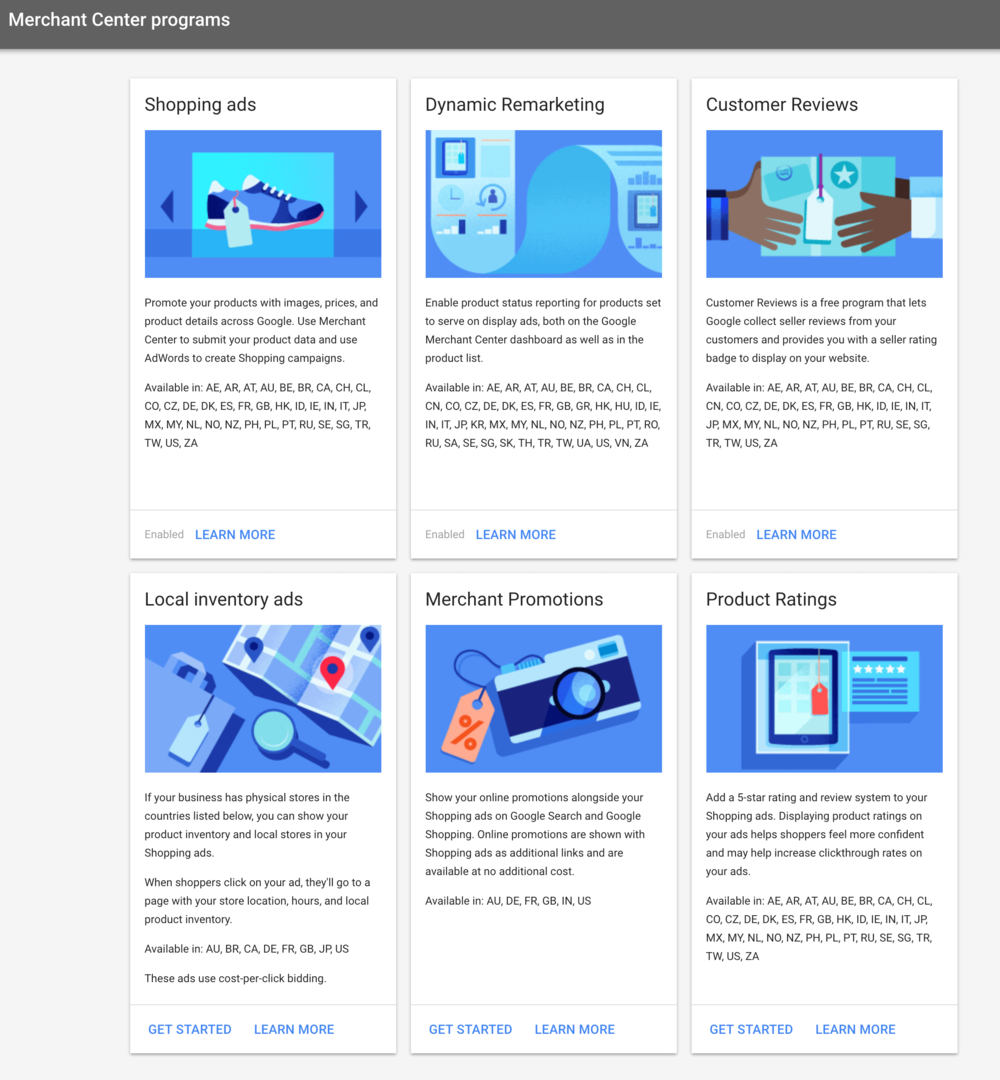Open Learn More for Local inventory ads
Screen dimensions: 1000x1080
click(294, 1029)
